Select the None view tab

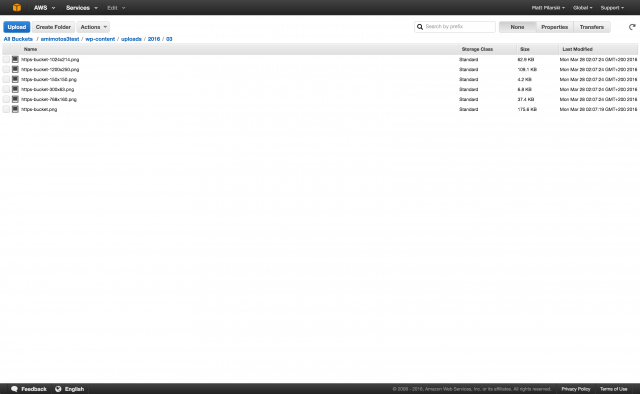(517, 27)
